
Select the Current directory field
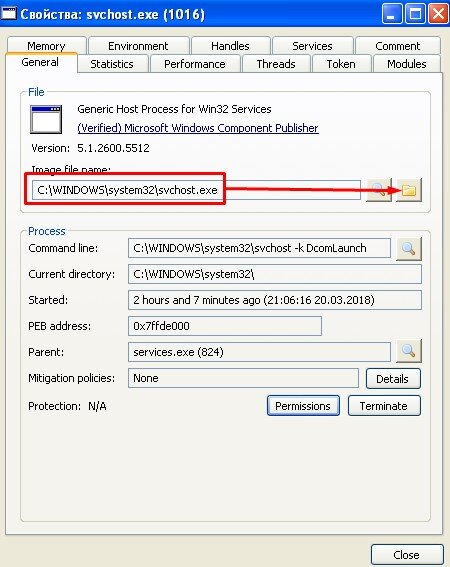pos(275,274)
